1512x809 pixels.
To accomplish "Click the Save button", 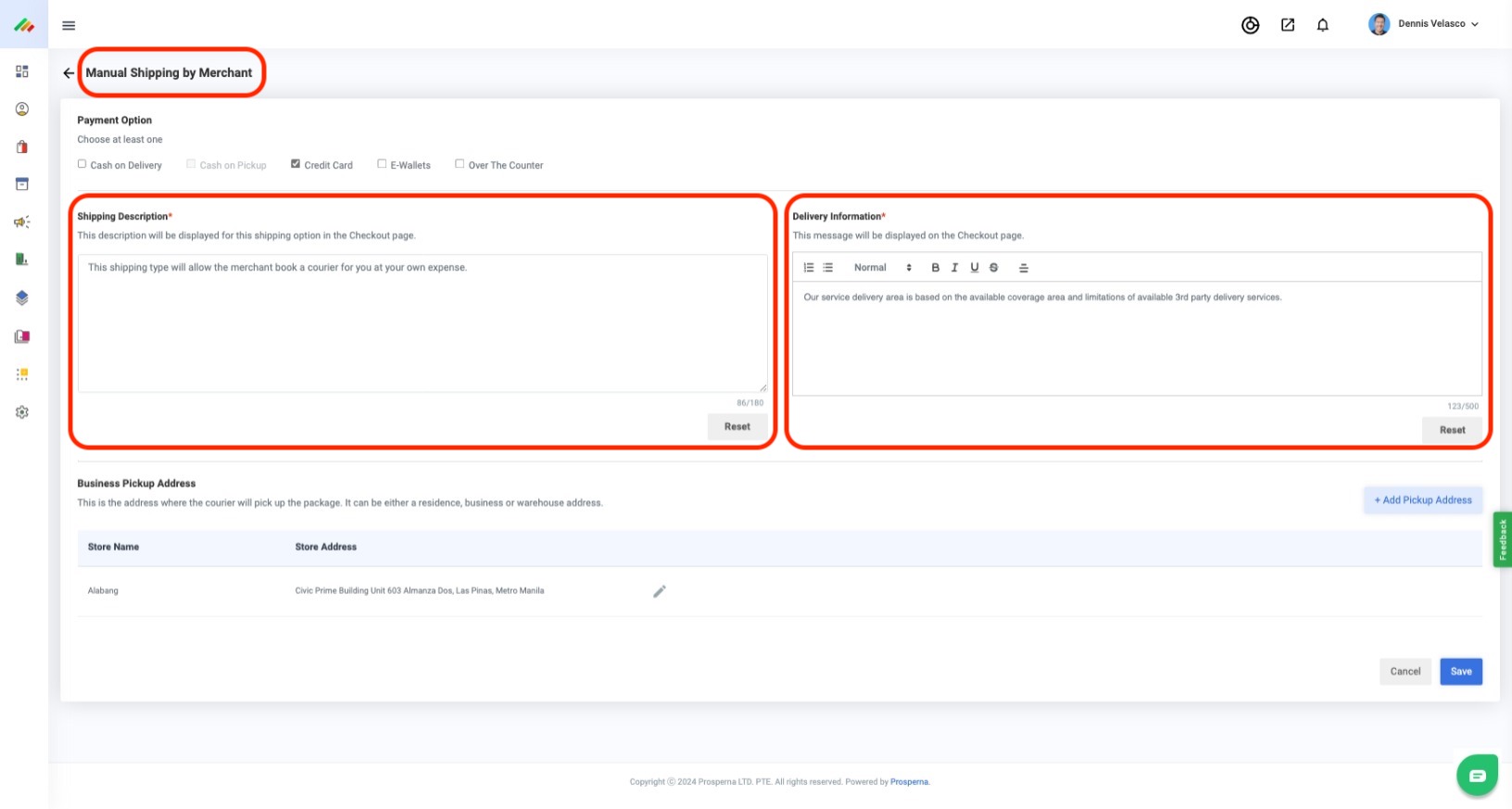I will tap(1460, 672).
